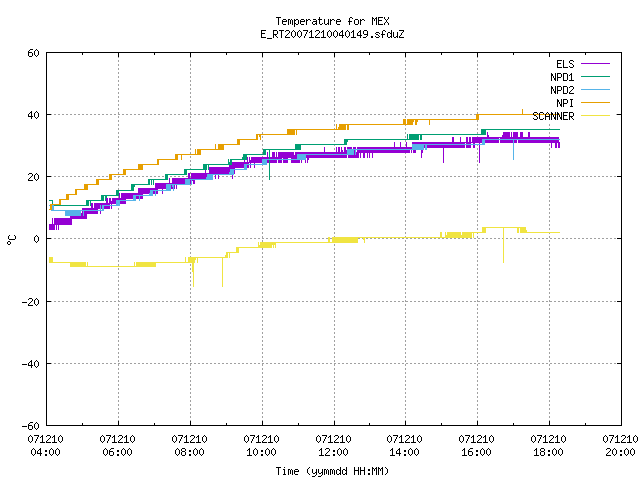Screen dimensions: 640x480
Task: Select the SCANNER legend label
Action: (553, 116)
